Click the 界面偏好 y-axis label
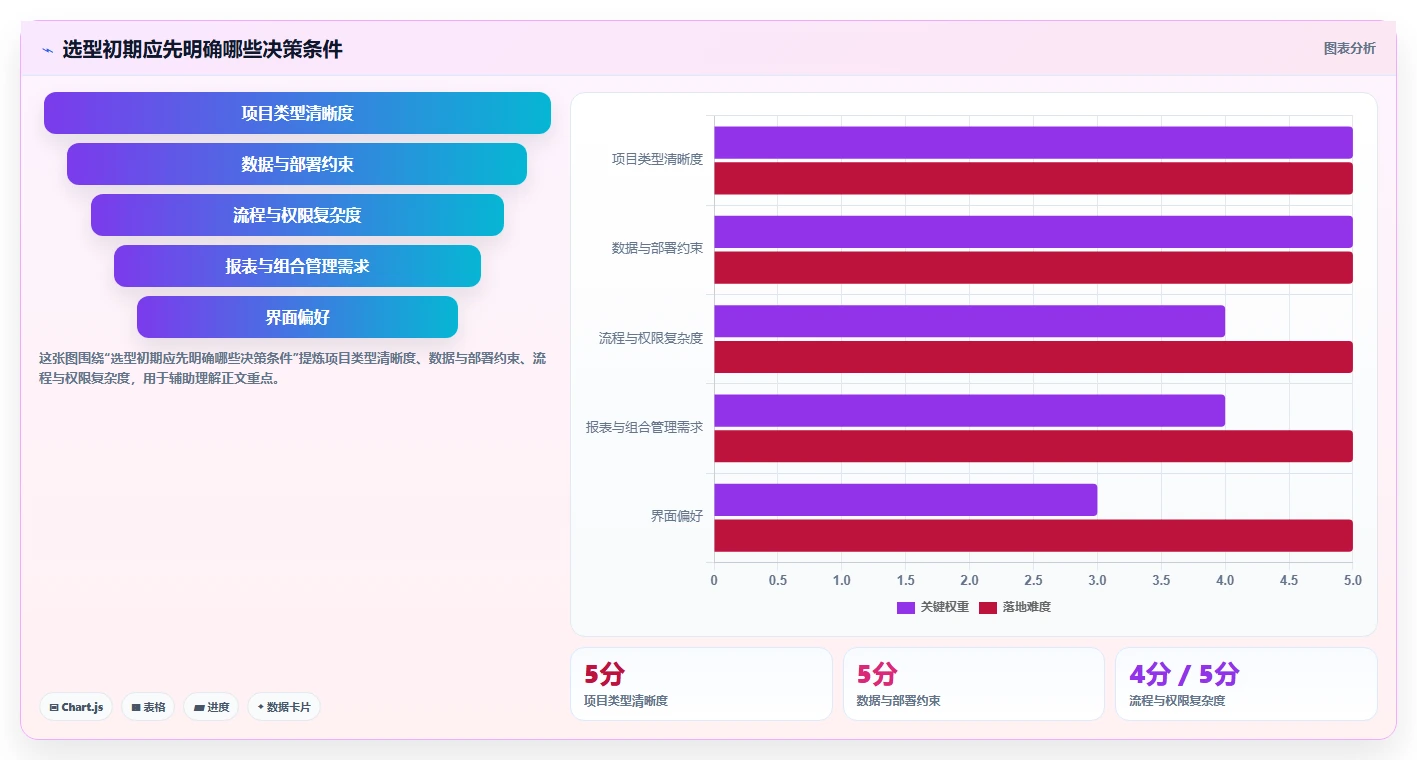 tap(677, 516)
